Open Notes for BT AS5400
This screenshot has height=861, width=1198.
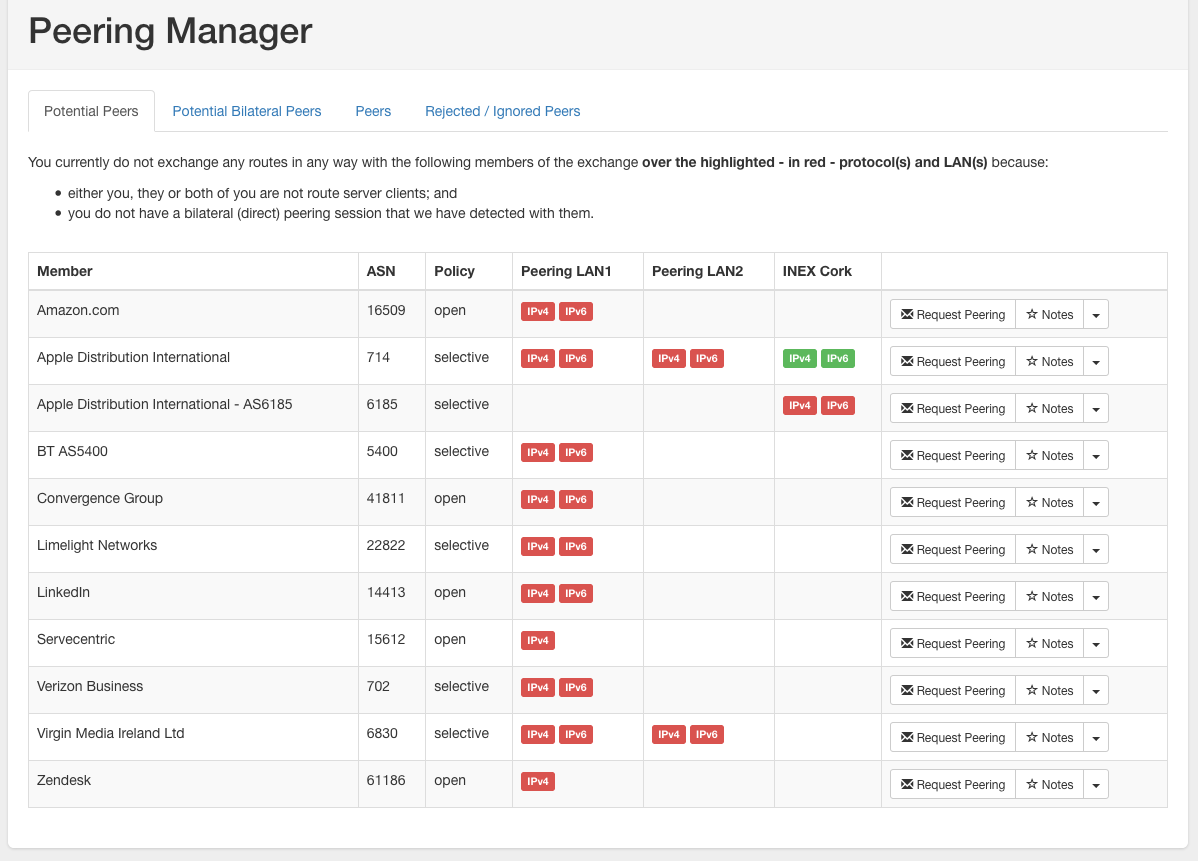coord(1049,455)
